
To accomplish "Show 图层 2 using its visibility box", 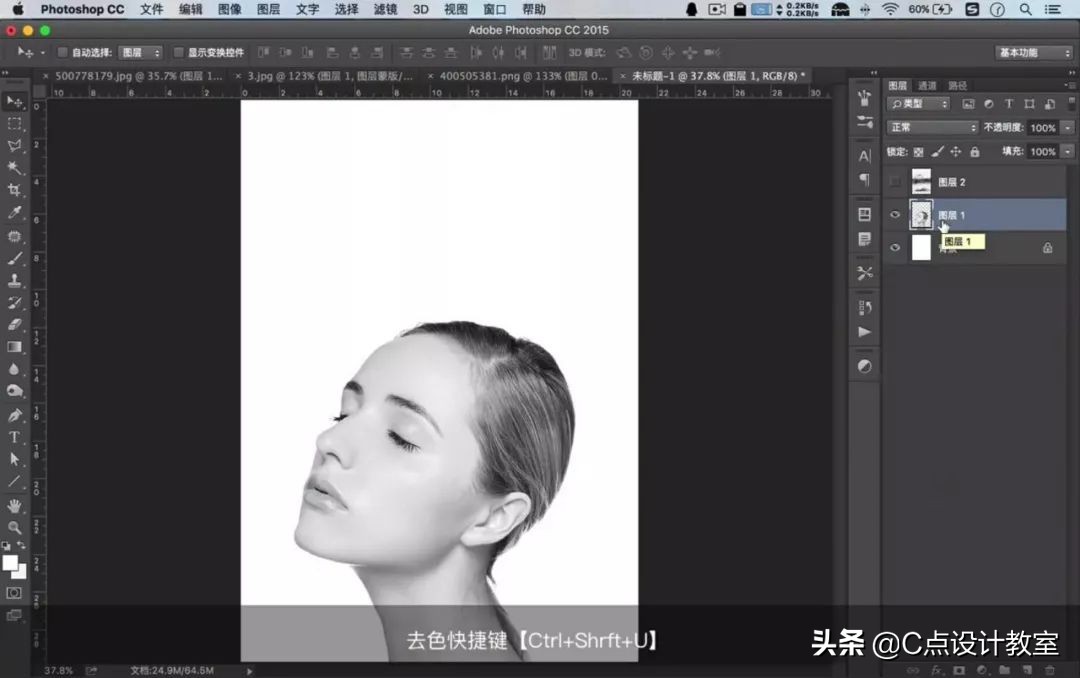I will 895,182.
